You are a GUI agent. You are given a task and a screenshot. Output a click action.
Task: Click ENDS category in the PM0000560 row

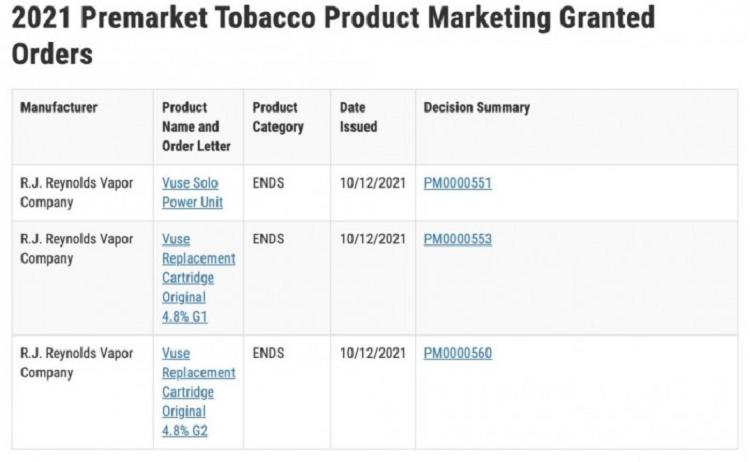[268, 353]
